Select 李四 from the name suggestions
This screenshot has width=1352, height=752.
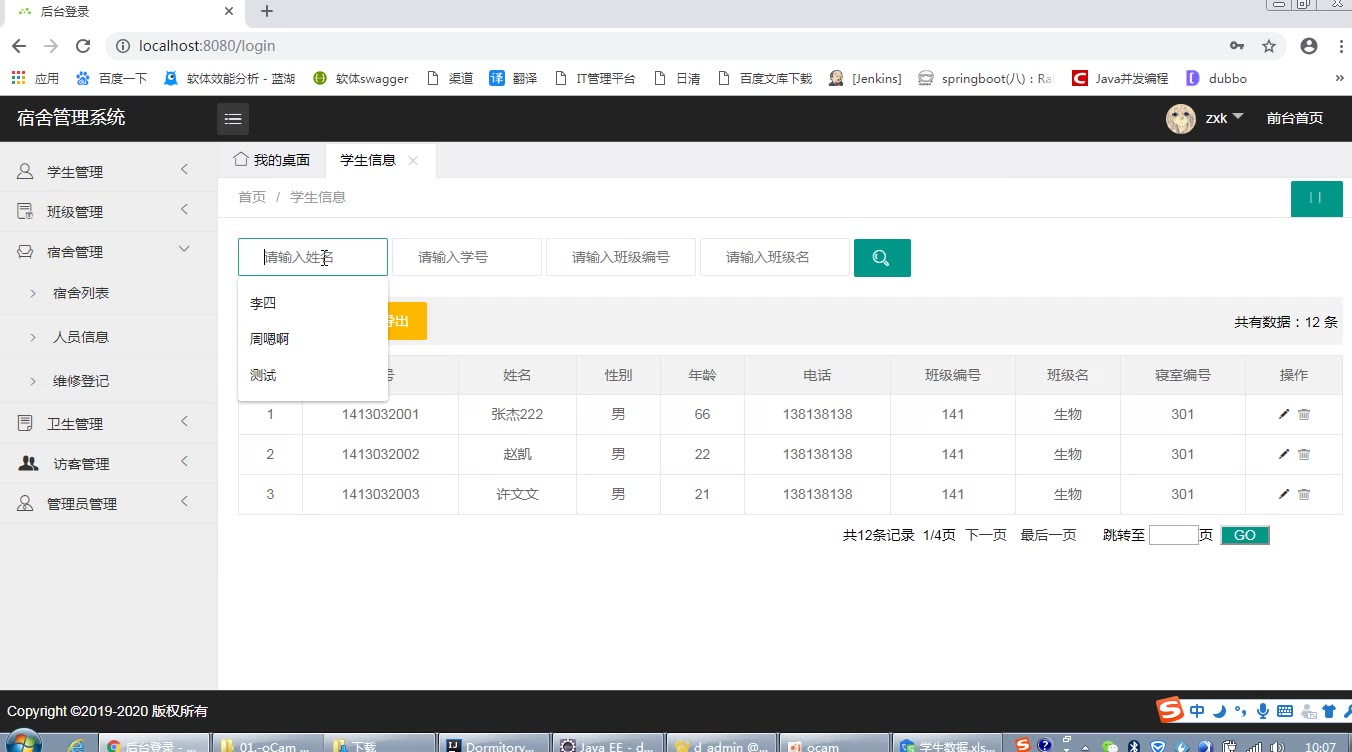(x=263, y=303)
